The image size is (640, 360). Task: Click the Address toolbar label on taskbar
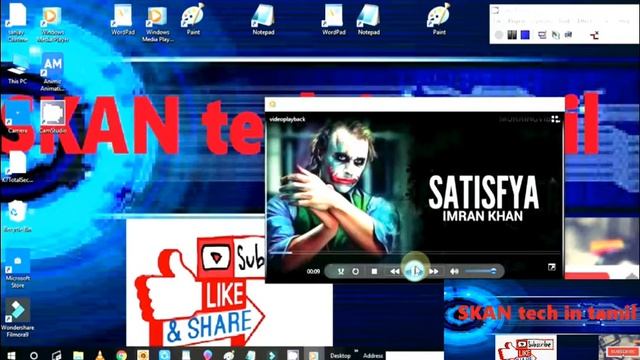pos(373,356)
